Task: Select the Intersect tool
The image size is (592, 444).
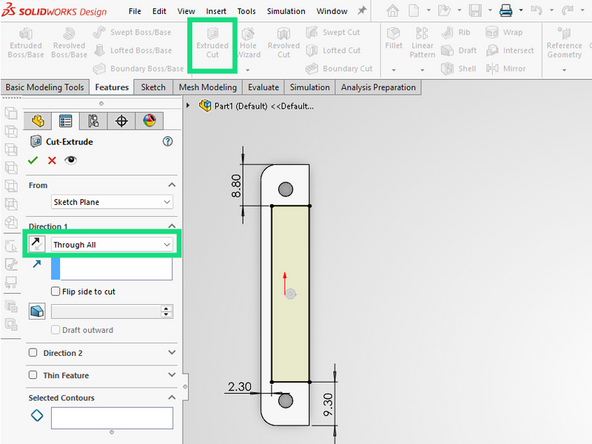Action: (x=510, y=50)
